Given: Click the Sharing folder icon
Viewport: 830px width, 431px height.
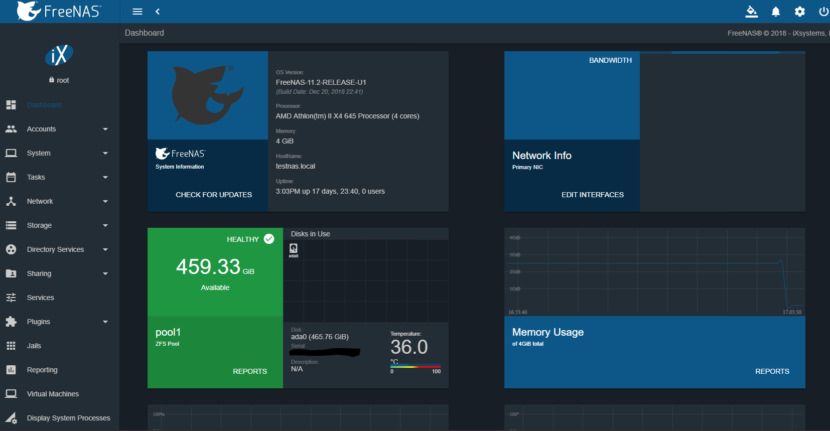Looking at the screenshot, I should tap(11, 273).
